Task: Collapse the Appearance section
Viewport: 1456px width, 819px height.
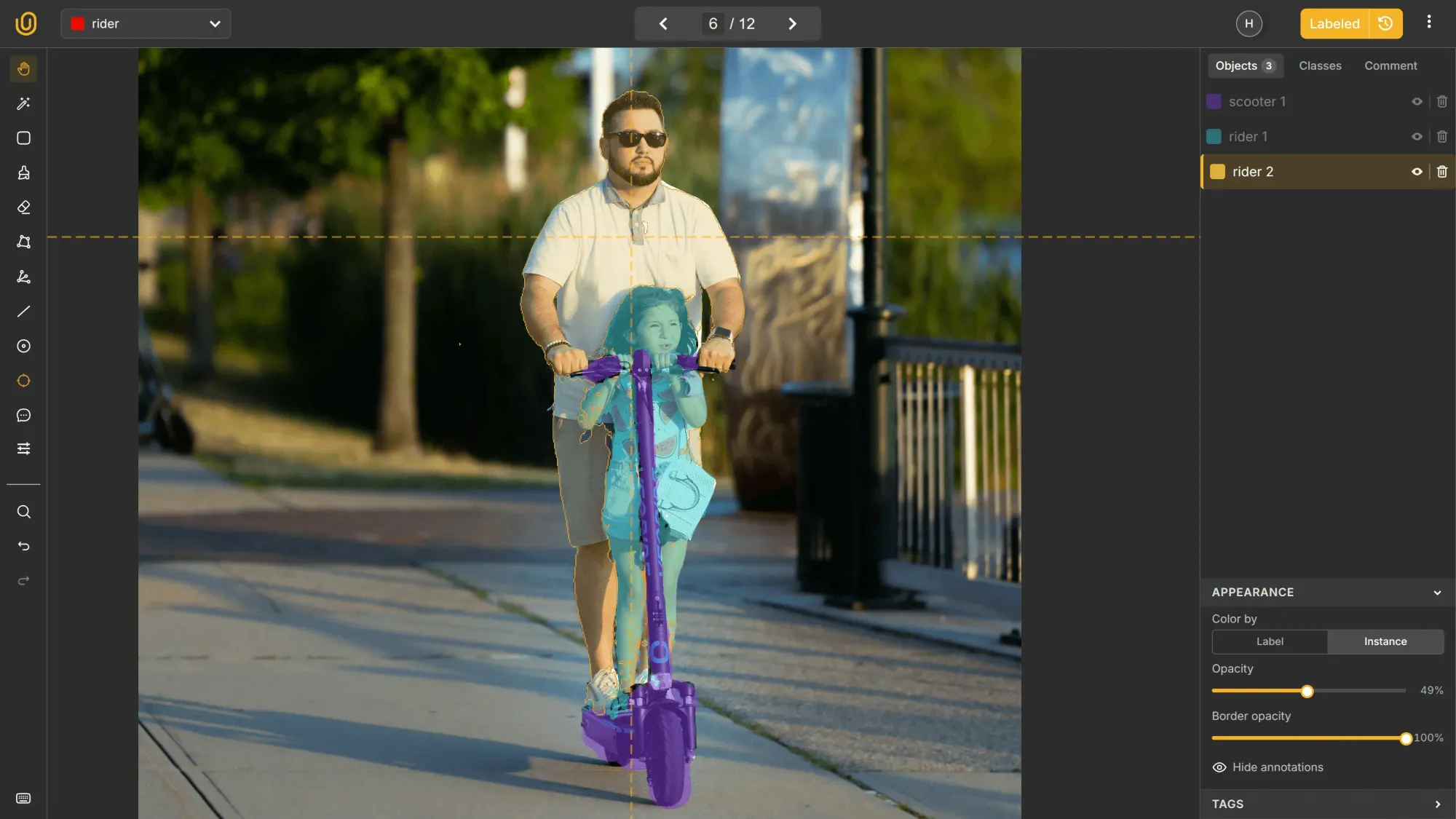Action: [x=1437, y=592]
